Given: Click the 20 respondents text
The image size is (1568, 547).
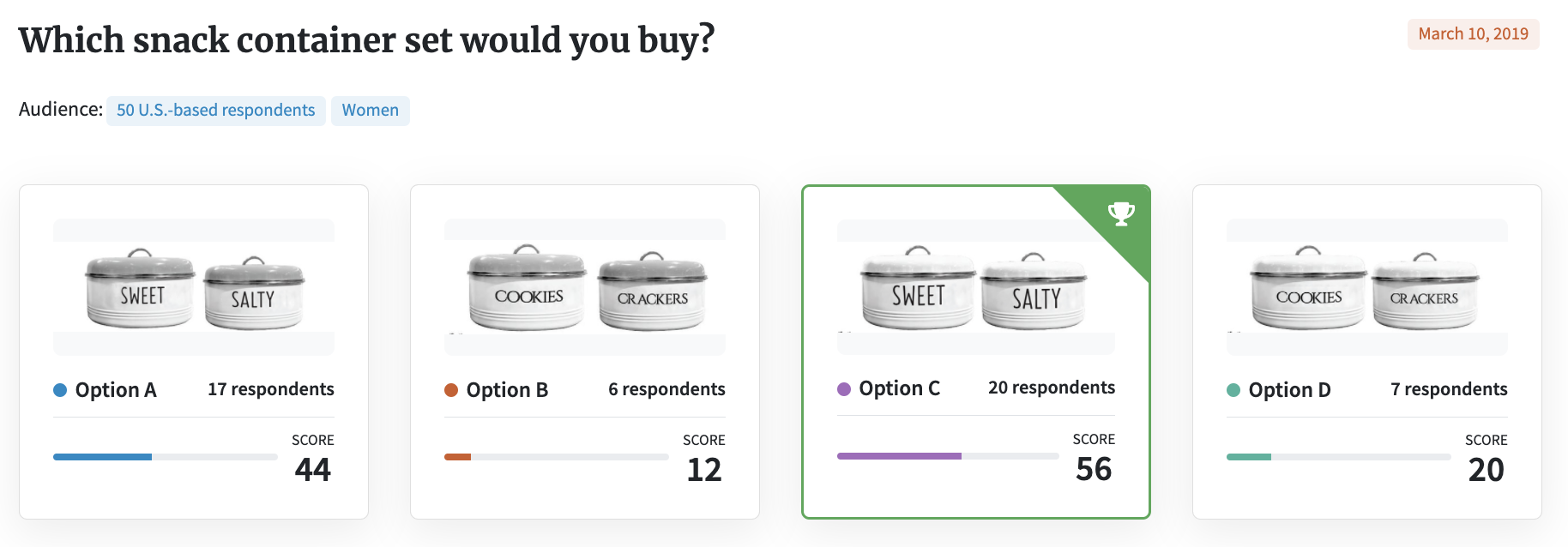Looking at the screenshot, I should click(1052, 388).
